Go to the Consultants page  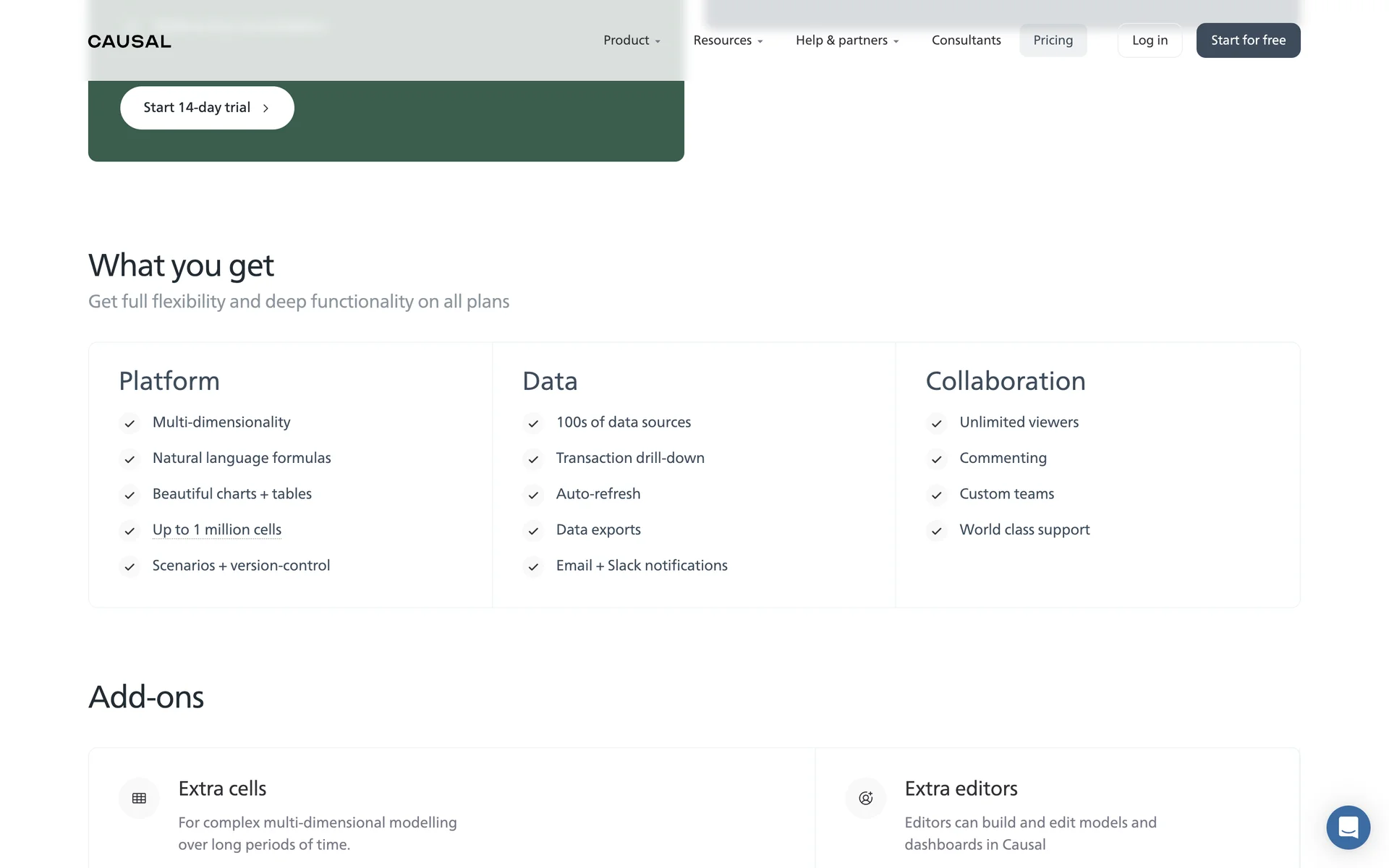966,41
